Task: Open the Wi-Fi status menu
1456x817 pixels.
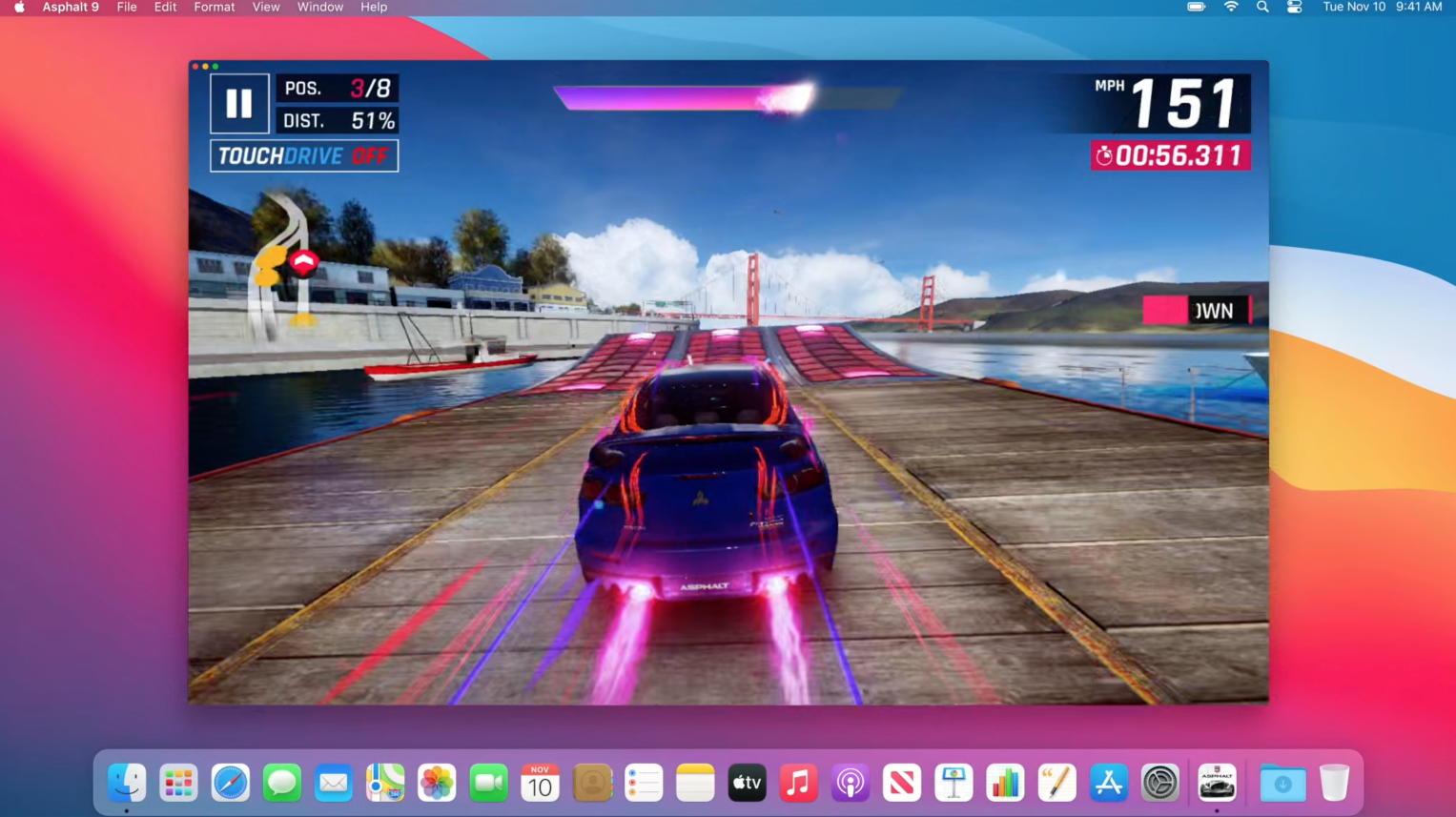Action: click(x=1231, y=7)
